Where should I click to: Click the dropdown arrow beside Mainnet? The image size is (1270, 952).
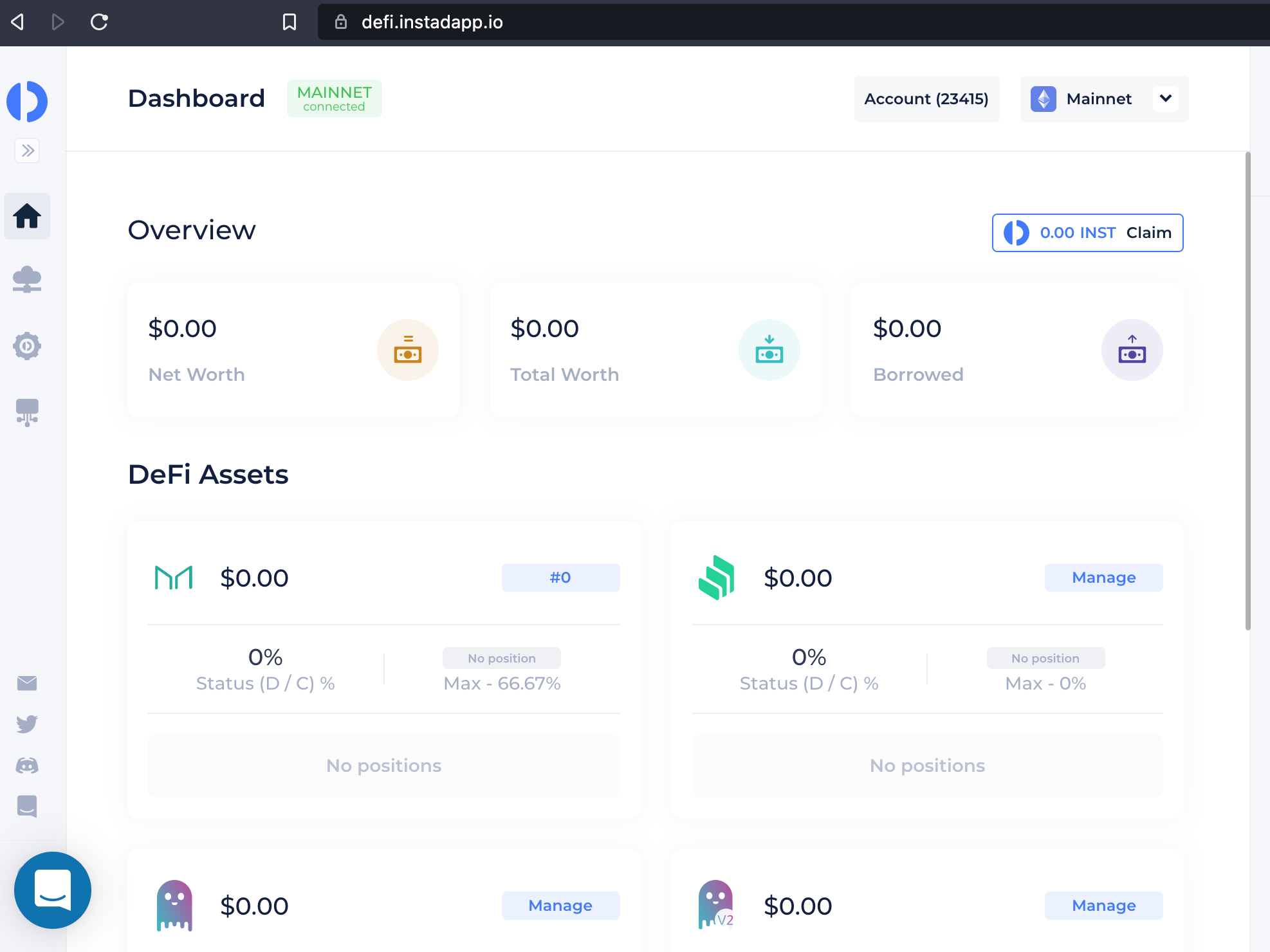[x=1165, y=99]
